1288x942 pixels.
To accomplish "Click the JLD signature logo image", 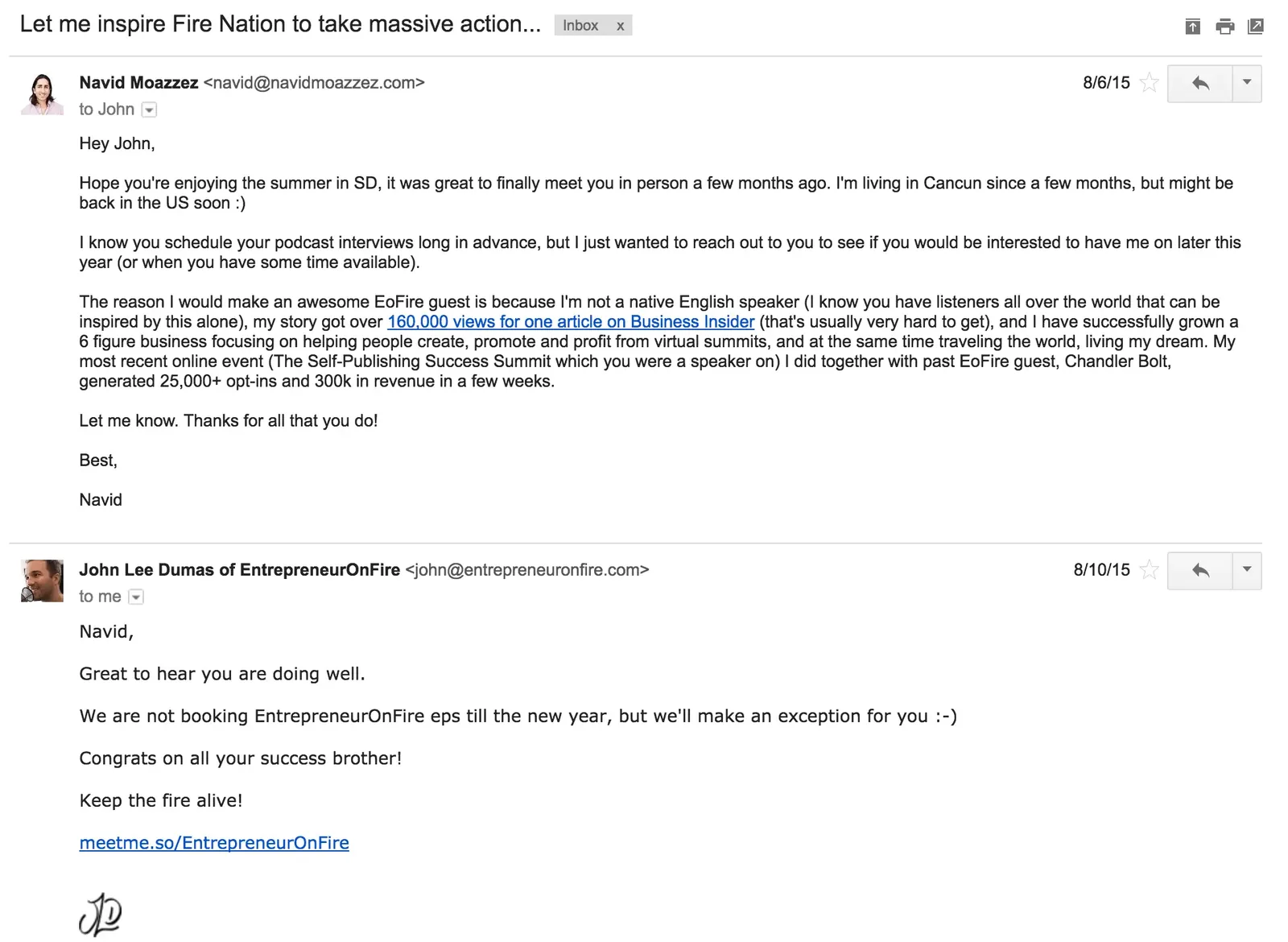I will [101, 914].
